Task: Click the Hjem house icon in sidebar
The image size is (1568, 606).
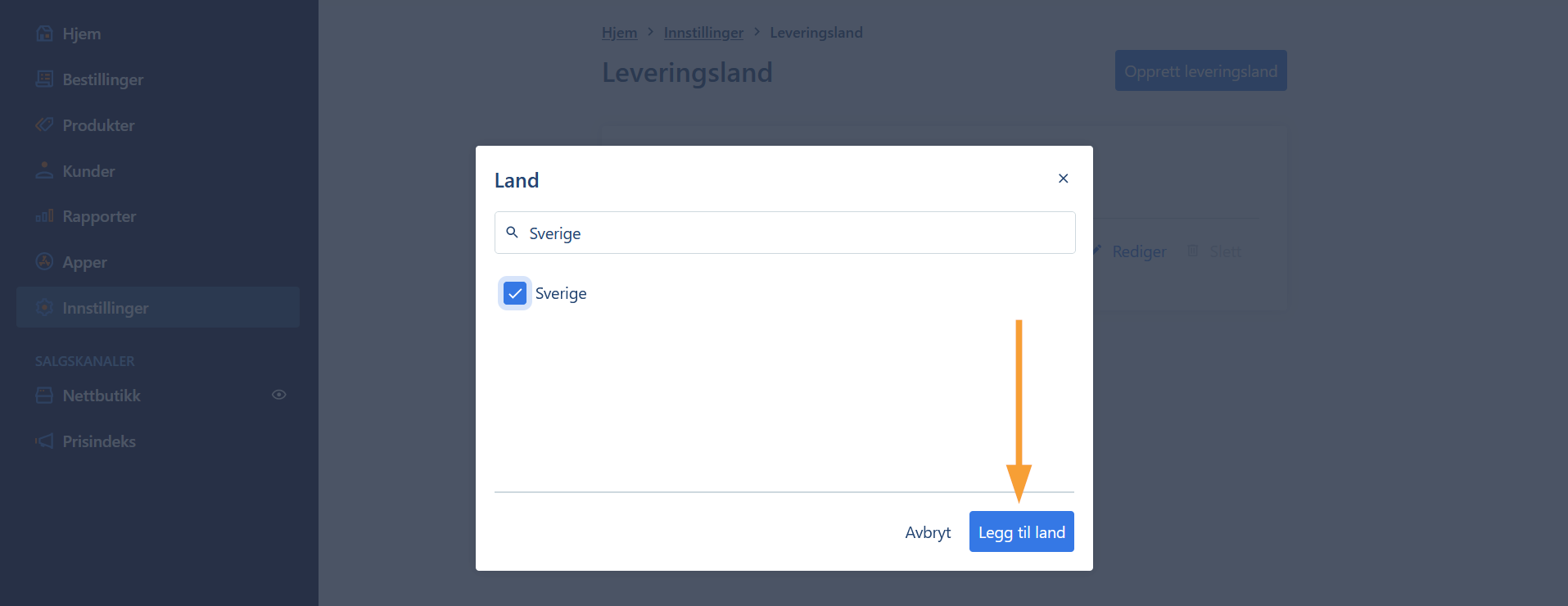Action: click(44, 34)
